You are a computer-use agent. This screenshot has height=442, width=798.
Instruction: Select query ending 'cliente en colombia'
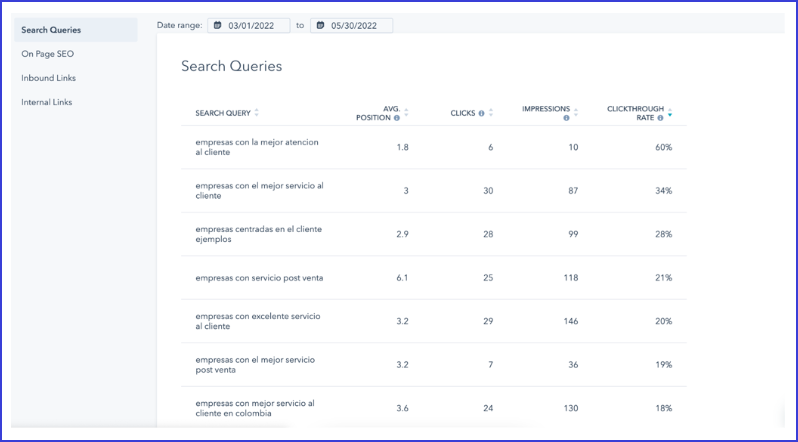tap(255, 408)
